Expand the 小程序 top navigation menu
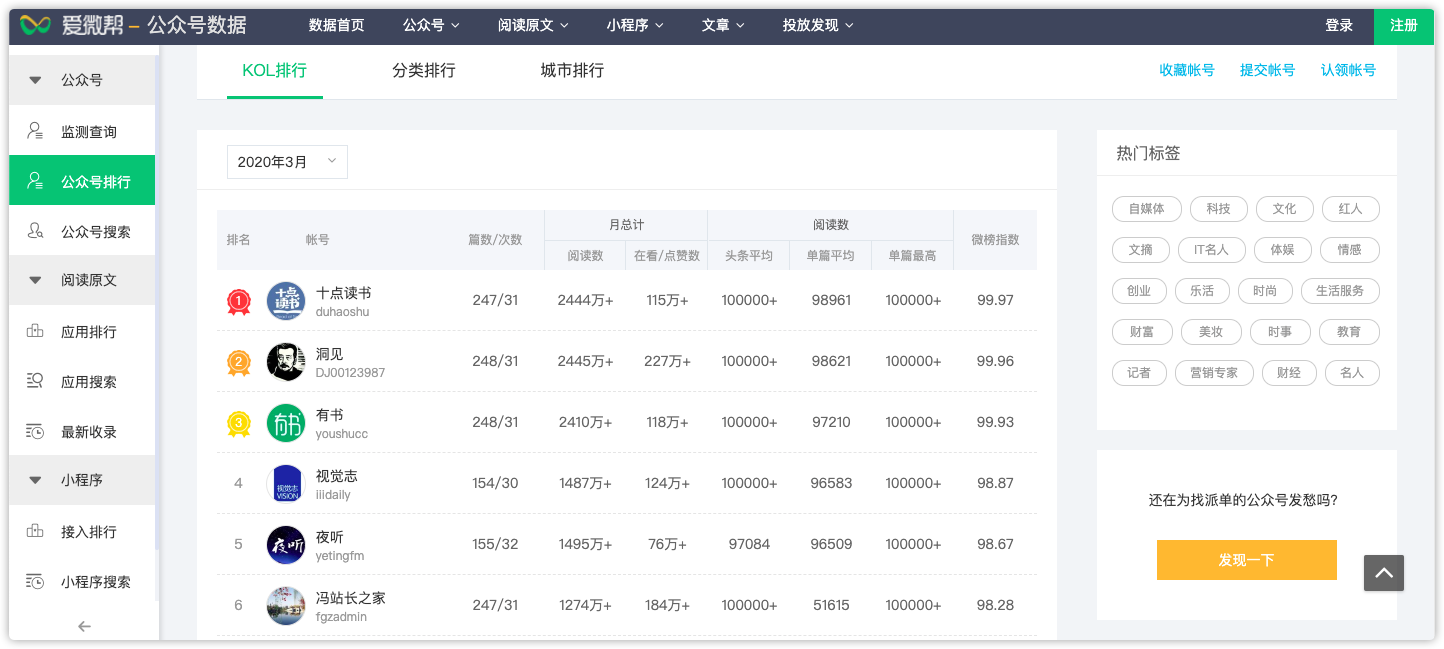This screenshot has width=1444, height=649. [635, 25]
